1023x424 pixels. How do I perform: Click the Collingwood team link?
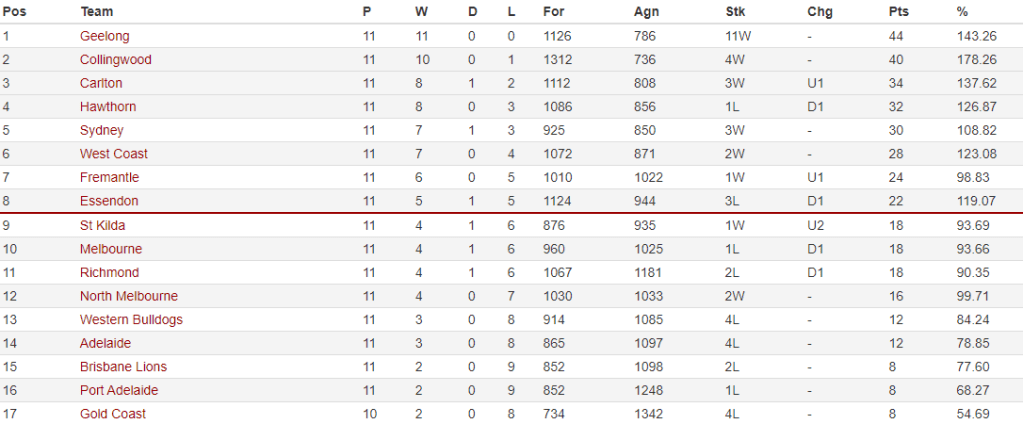(115, 60)
